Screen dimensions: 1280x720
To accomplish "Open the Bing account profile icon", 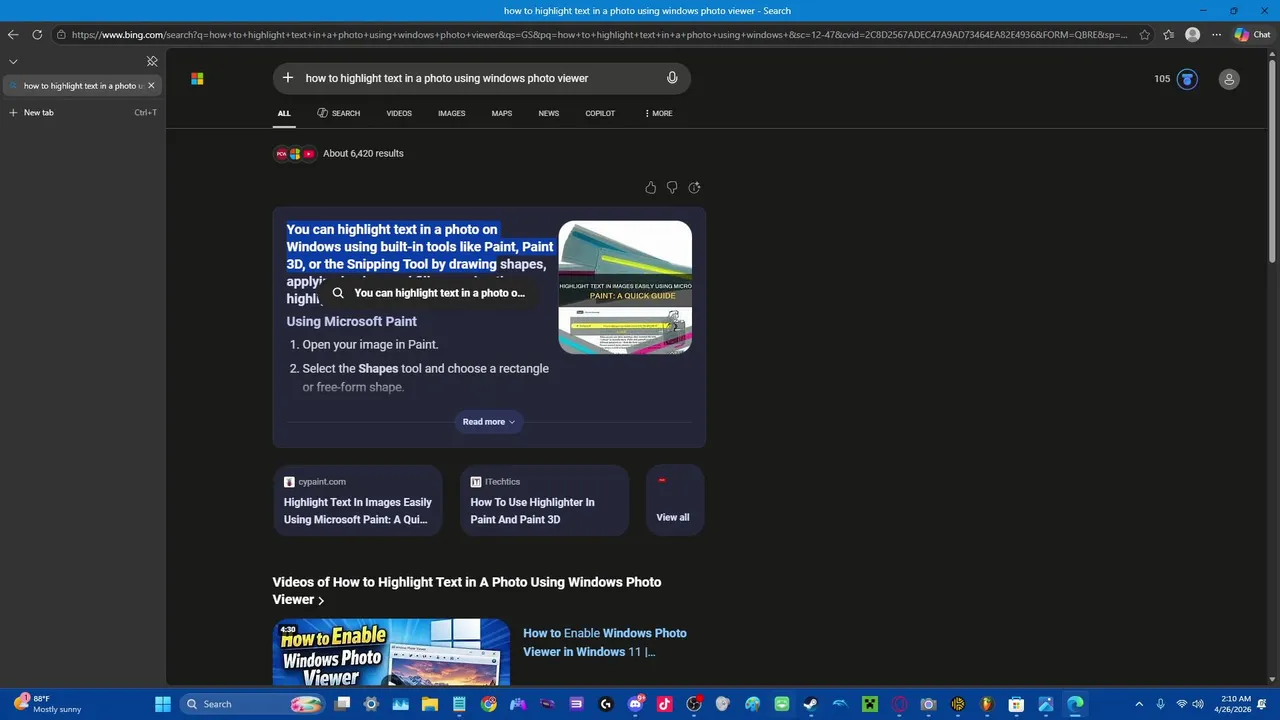I will pyautogui.click(x=1229, y=79).
